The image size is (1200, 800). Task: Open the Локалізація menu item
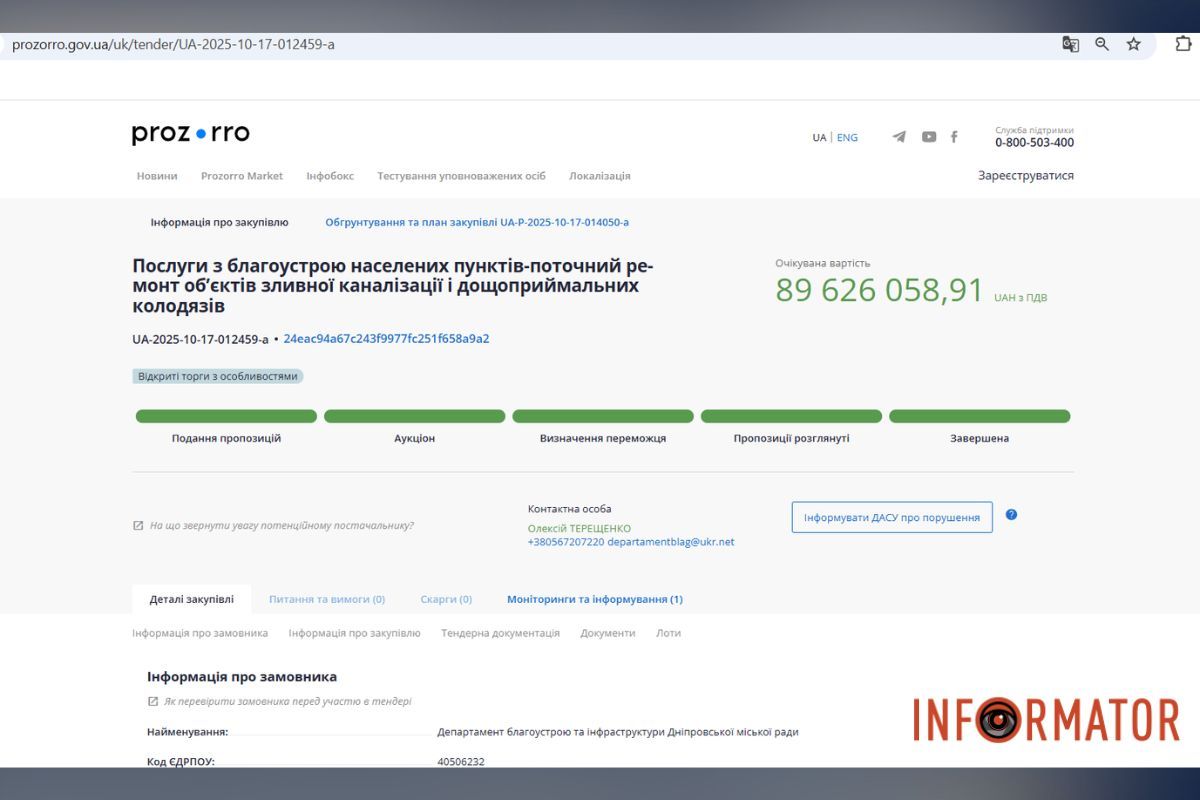click(x=600, y=176)
